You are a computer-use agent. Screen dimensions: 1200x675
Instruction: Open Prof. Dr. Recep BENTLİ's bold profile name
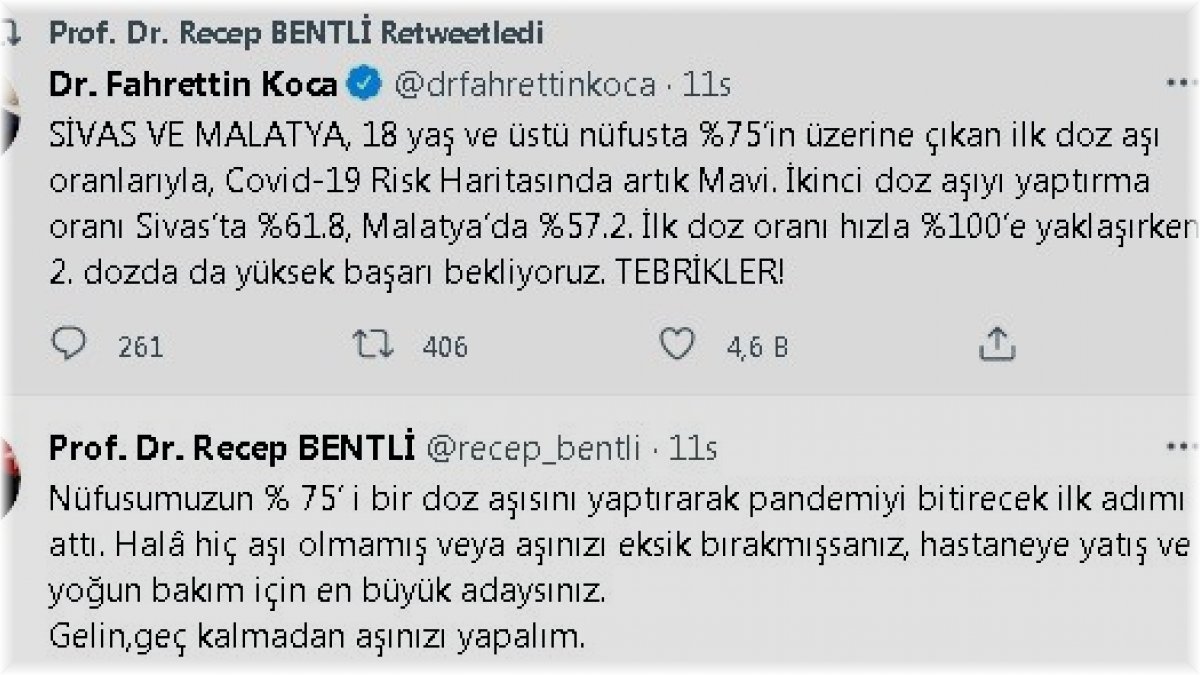coord(231,449)
